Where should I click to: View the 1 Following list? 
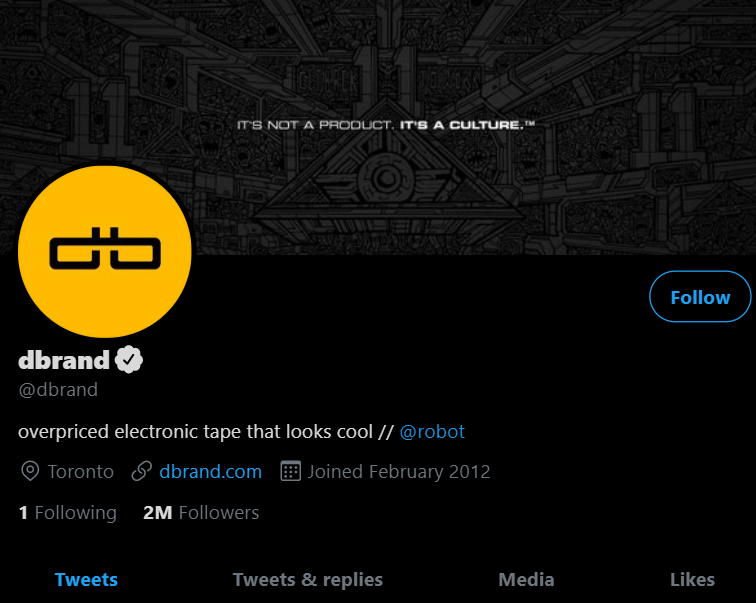[x=68, y=512]
